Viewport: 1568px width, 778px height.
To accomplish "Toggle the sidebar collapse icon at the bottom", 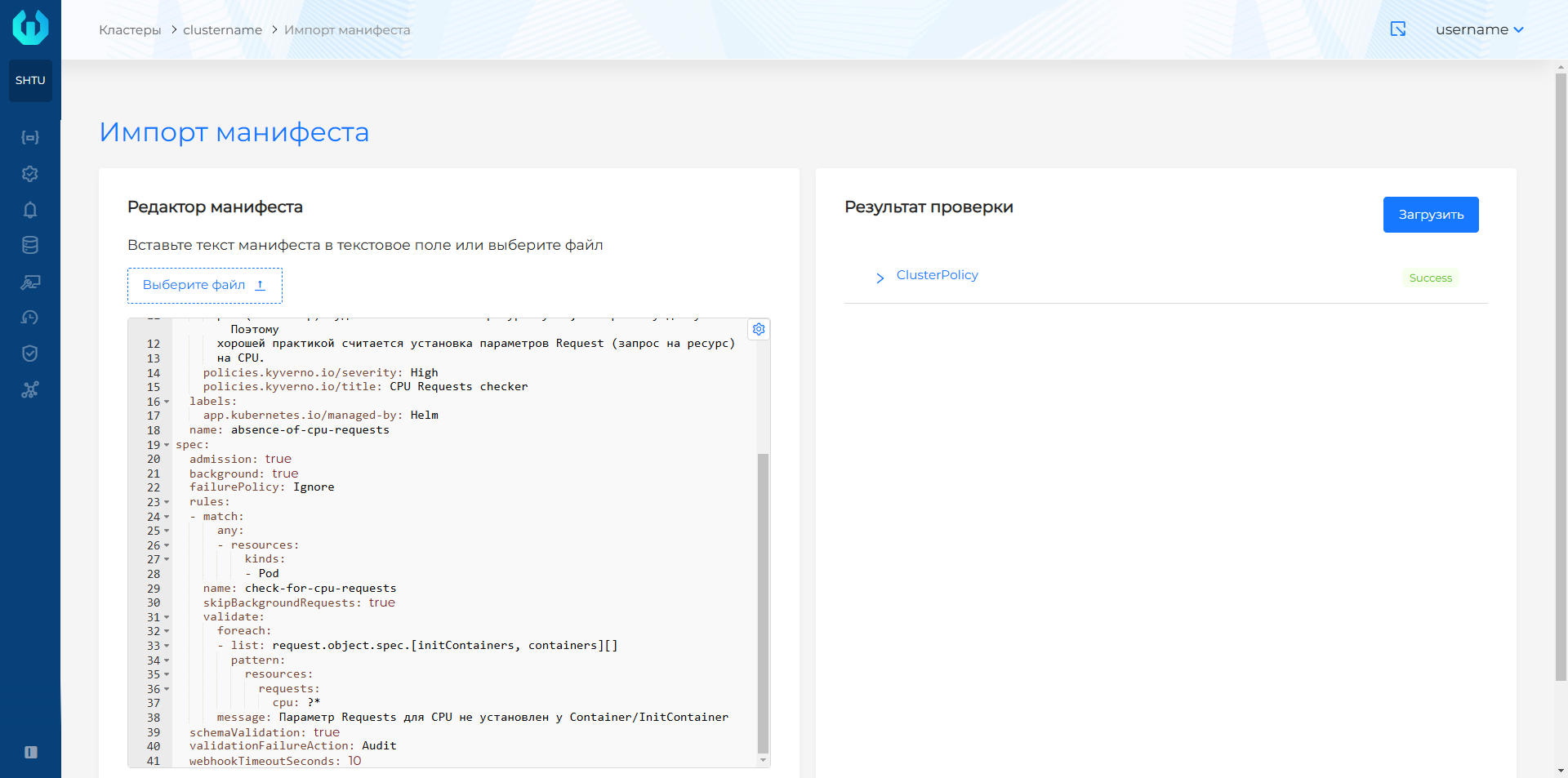I will coord(31,752).
